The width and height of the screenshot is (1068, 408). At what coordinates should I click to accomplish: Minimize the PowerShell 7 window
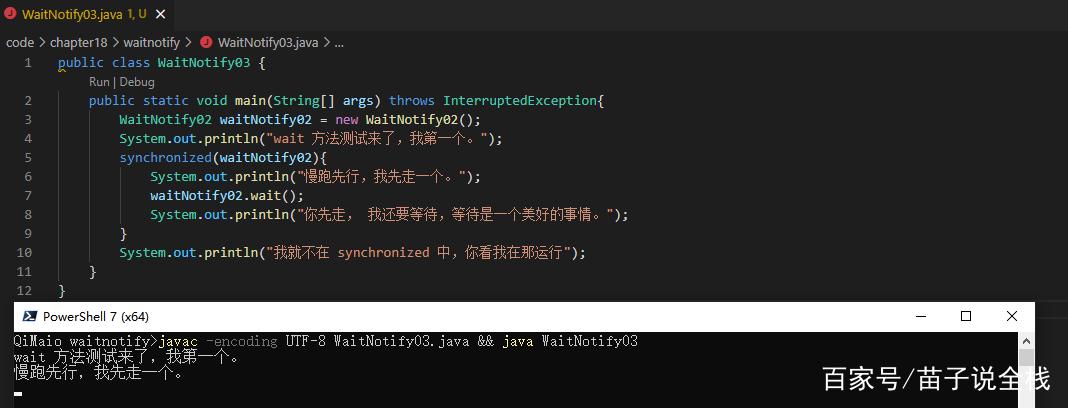(921, 316)
